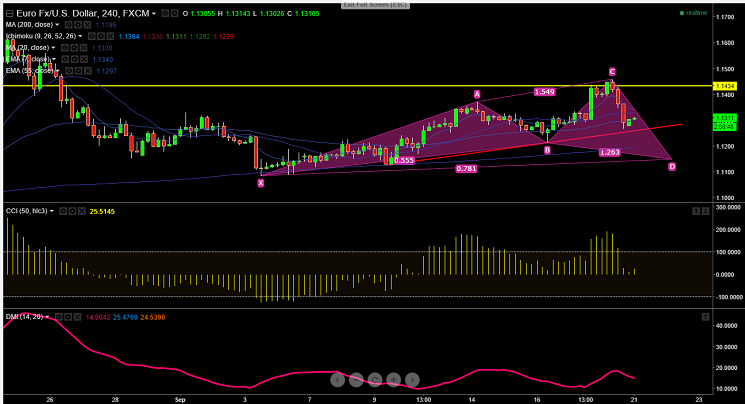Zoom in the chart with the plus control

click(x=393, y=379)
